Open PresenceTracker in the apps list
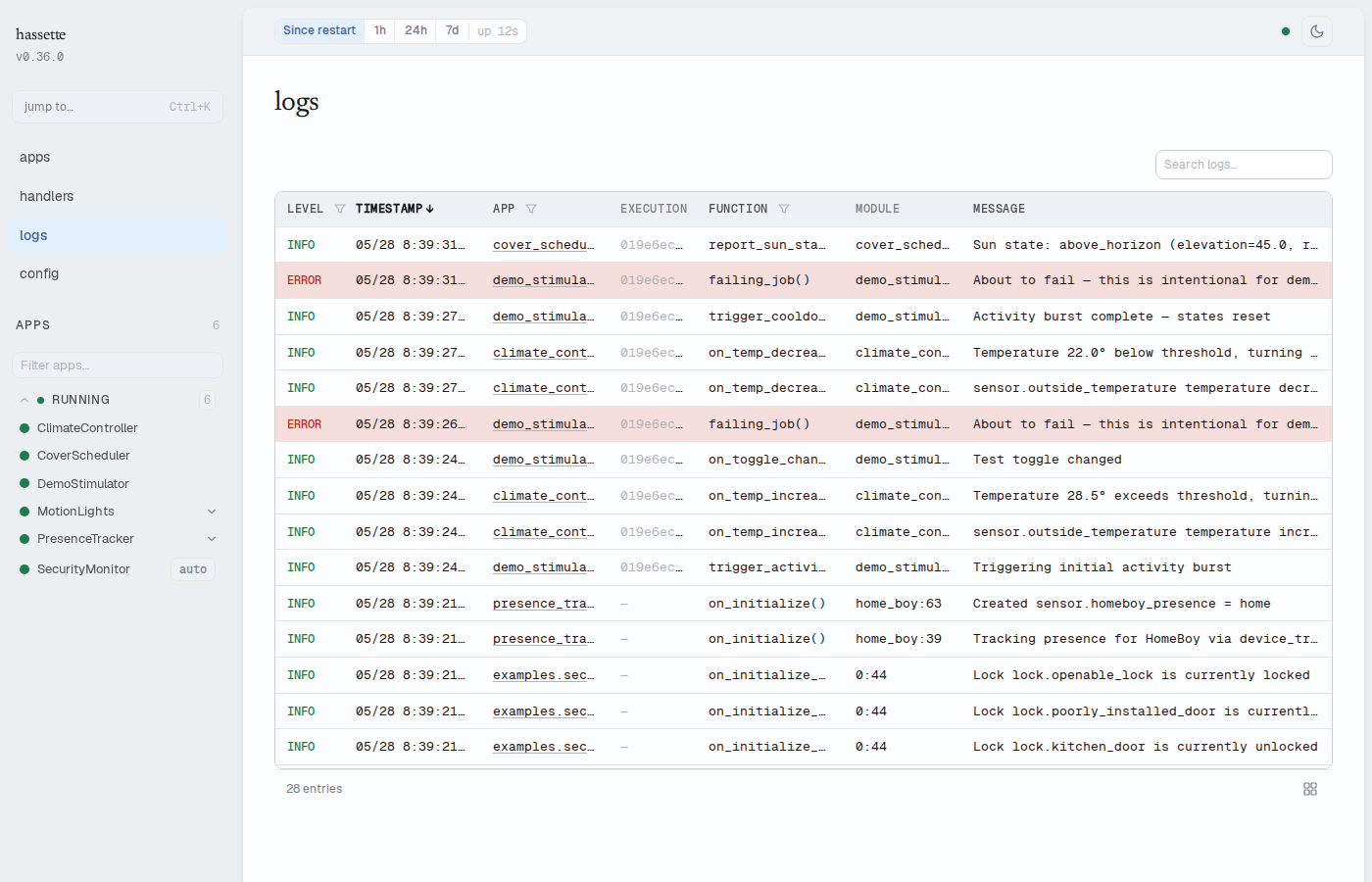The width and height of the screenshot is (1372, 882). coord(85,539)
